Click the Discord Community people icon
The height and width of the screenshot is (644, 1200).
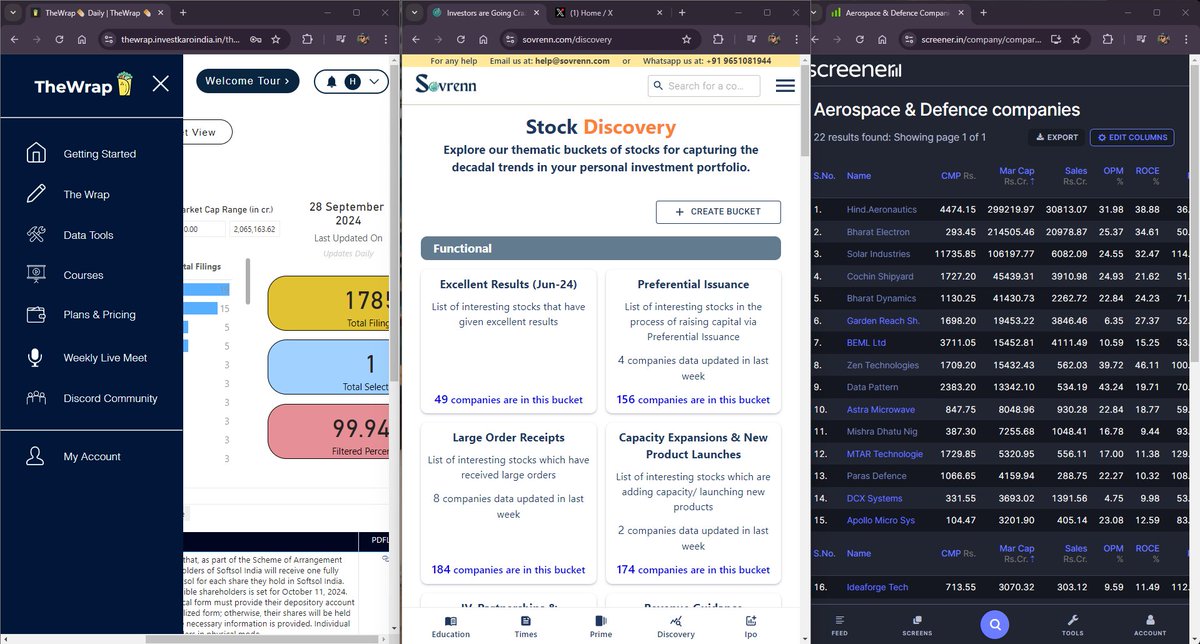pos(36,398)
